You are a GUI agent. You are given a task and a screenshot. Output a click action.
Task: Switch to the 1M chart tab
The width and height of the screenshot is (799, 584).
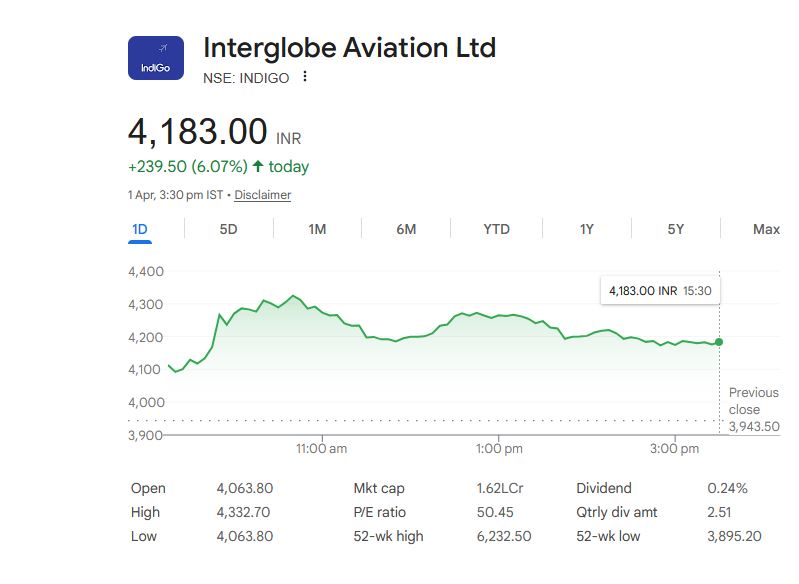click(317, 229)
